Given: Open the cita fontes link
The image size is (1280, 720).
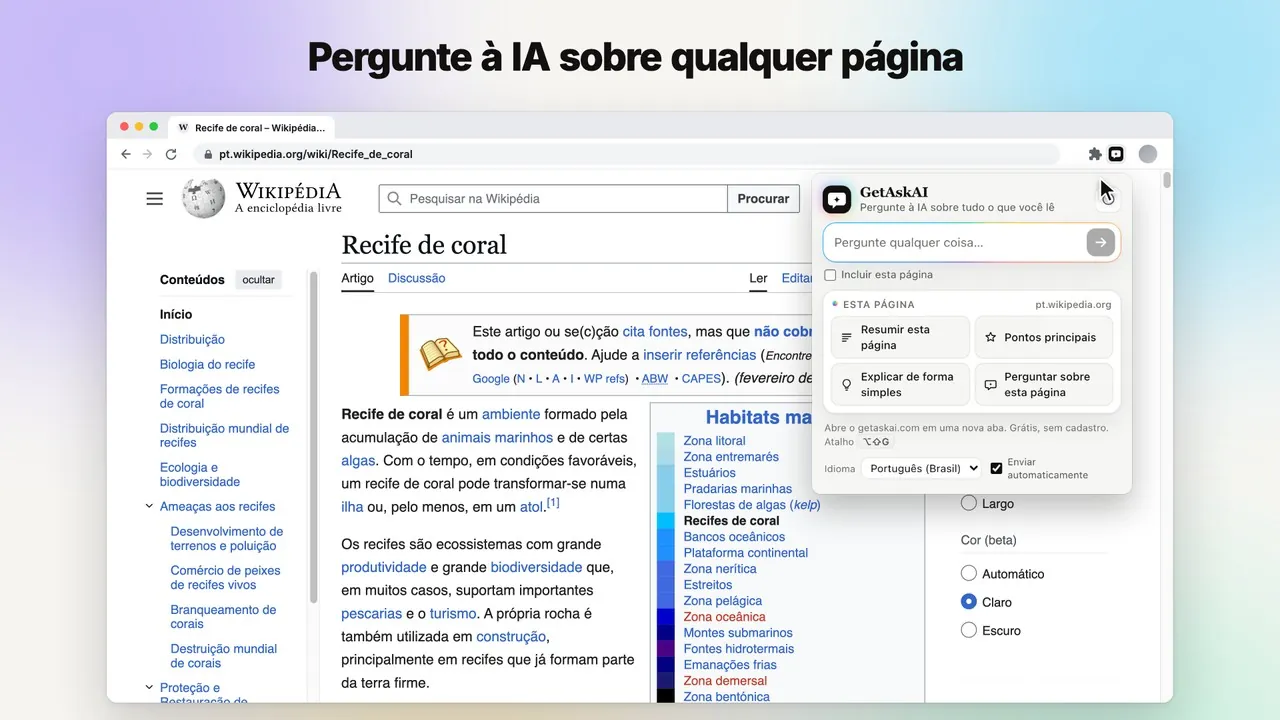Looking at the screenshot, I should point(655,332).
